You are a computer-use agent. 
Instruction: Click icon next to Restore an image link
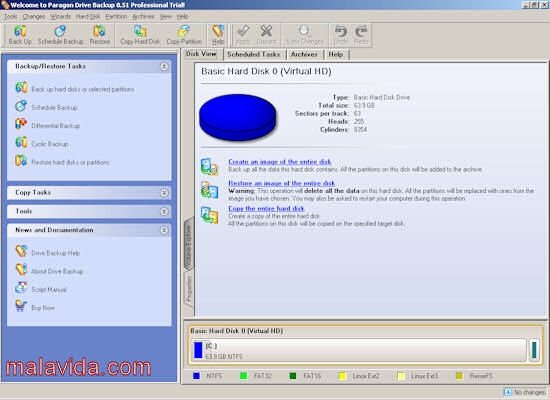point(209,189)
